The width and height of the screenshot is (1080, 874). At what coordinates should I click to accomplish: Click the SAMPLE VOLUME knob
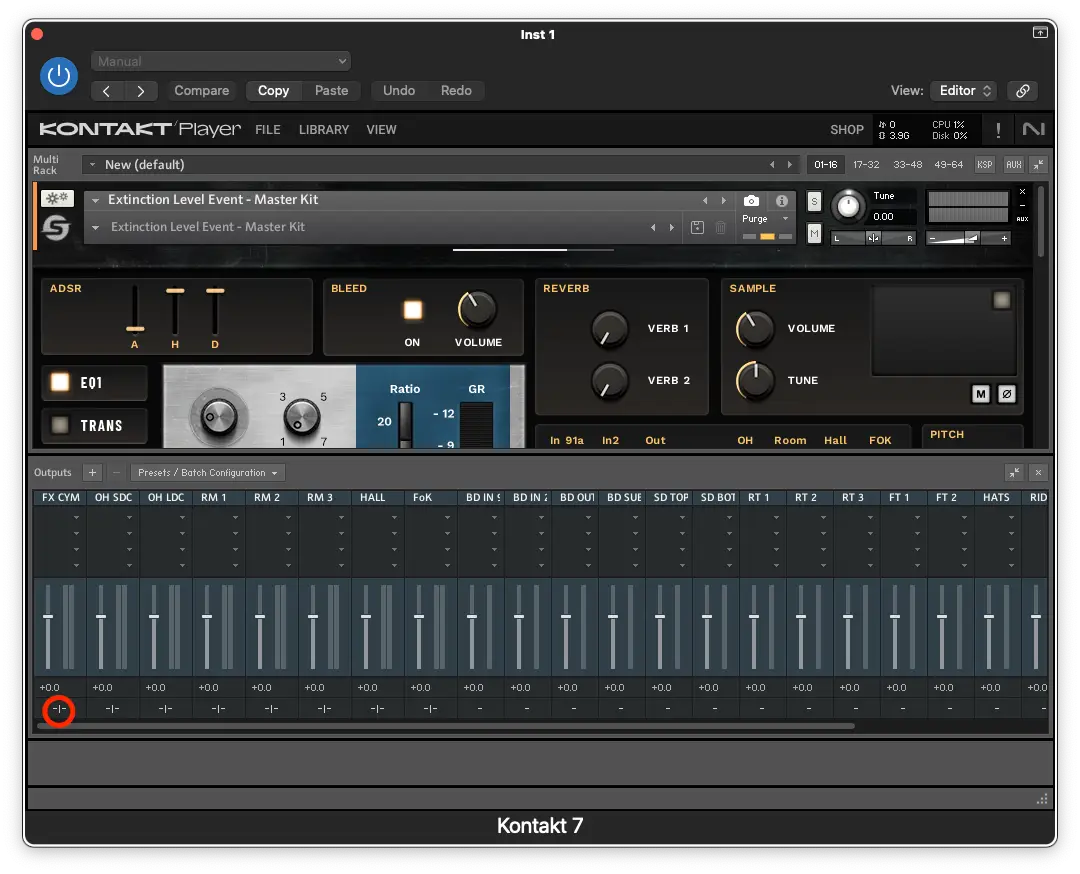755,329
